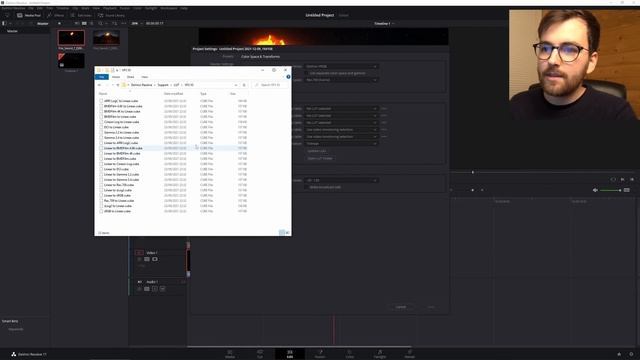Check 'Use separate color space and gamma'
Viewport: 640px width, 360px height.
pos(307,73)
